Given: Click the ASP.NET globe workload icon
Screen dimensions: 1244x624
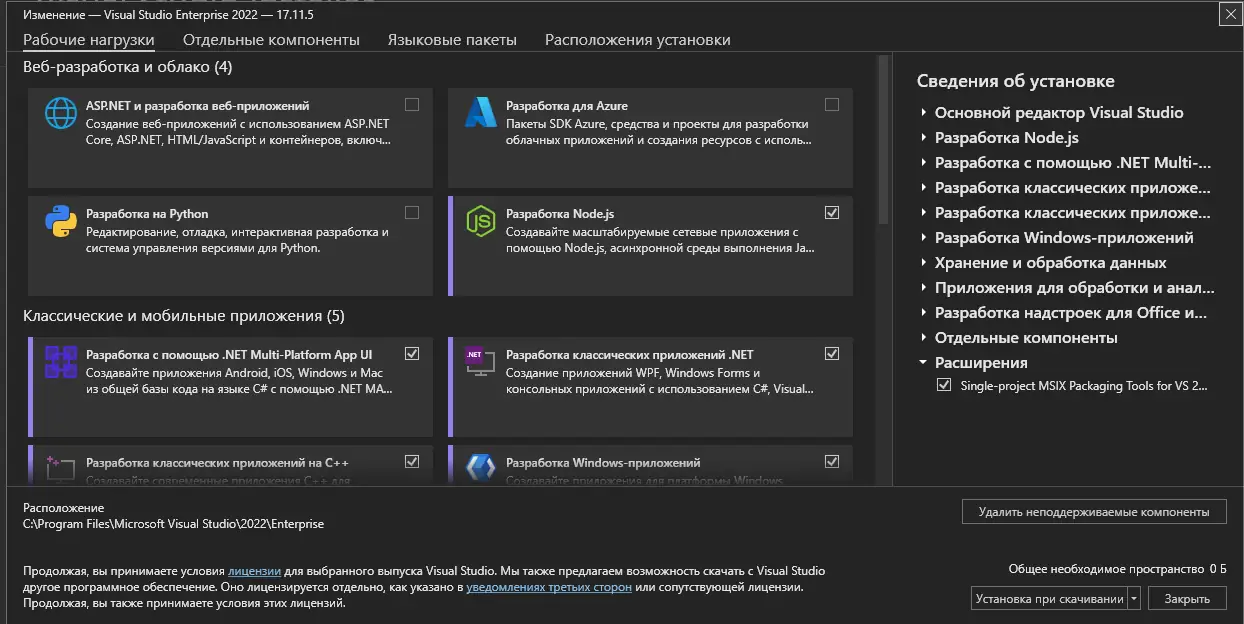Looking at the screenshot, I should point(61,113).
